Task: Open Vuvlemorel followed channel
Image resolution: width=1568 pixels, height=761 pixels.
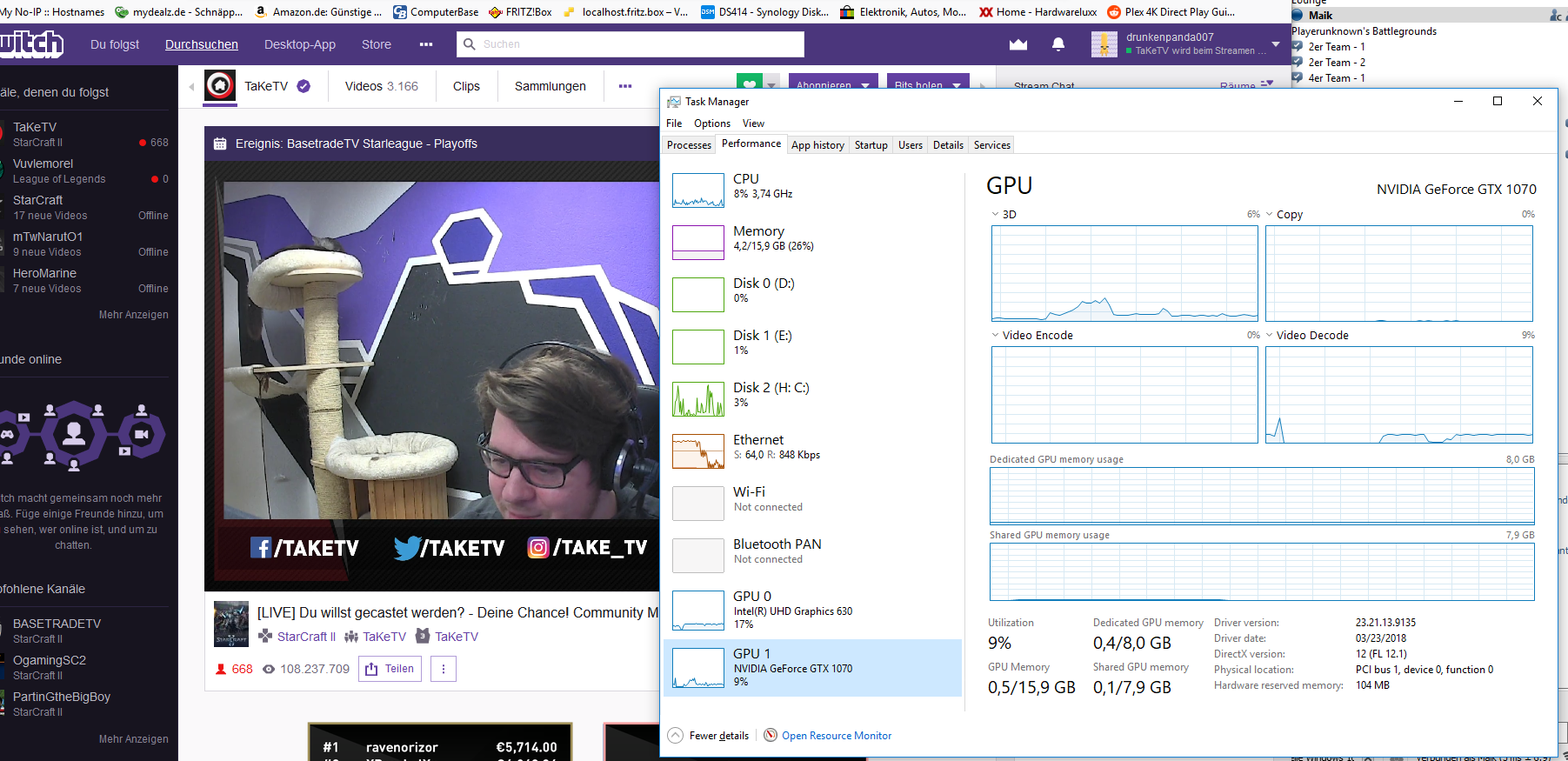Action: click(87, 170)
